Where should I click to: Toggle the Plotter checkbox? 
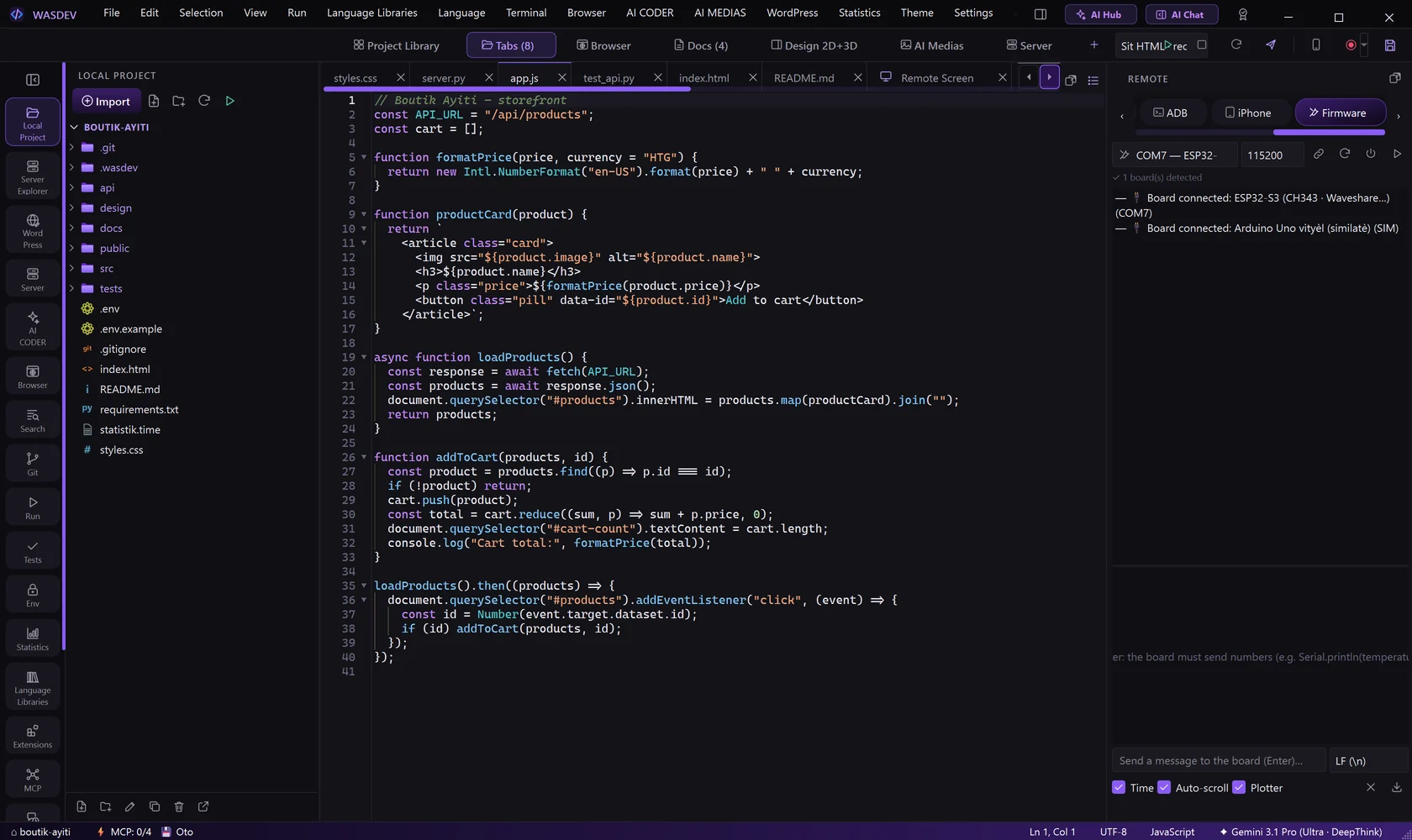tap(1239, 787)
